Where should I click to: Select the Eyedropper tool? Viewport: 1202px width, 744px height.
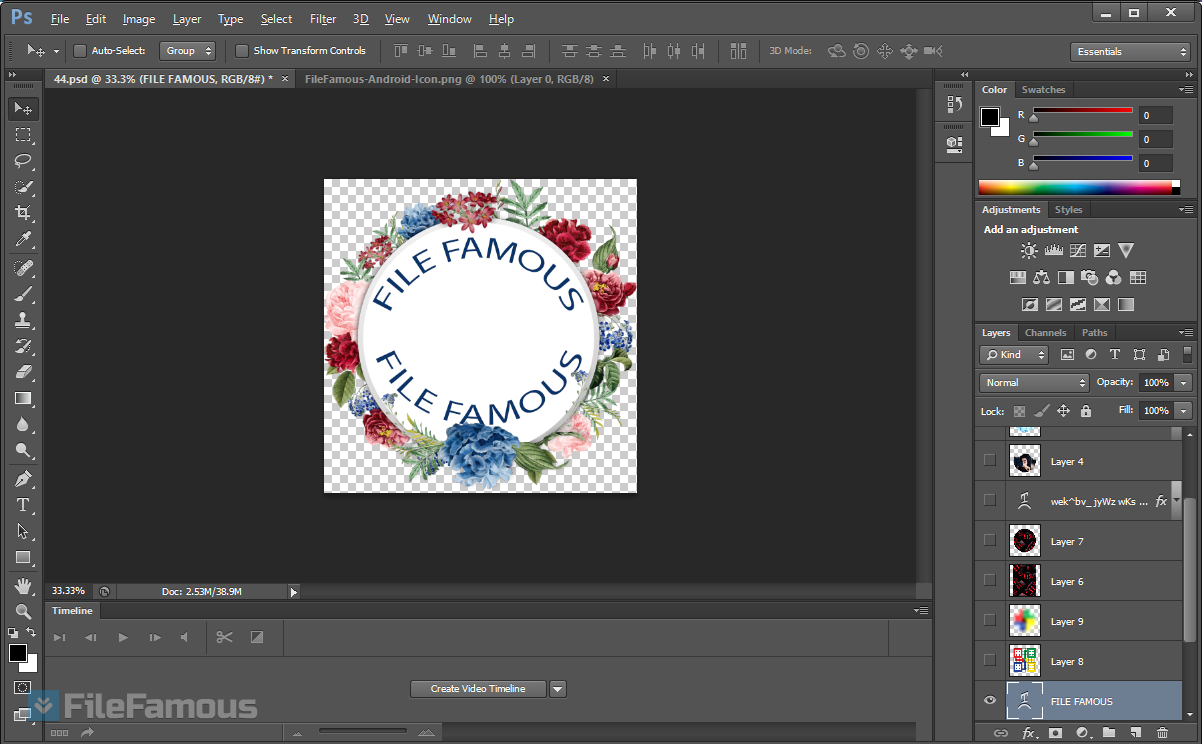coord(24,239)
